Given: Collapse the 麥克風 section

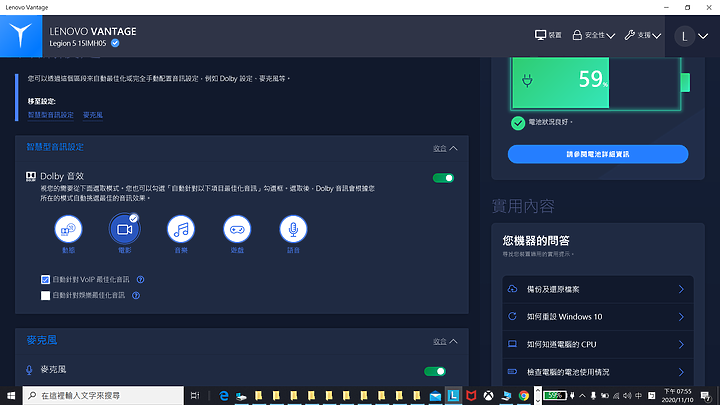Looking at the screenshot, I should tap(445, 341).
